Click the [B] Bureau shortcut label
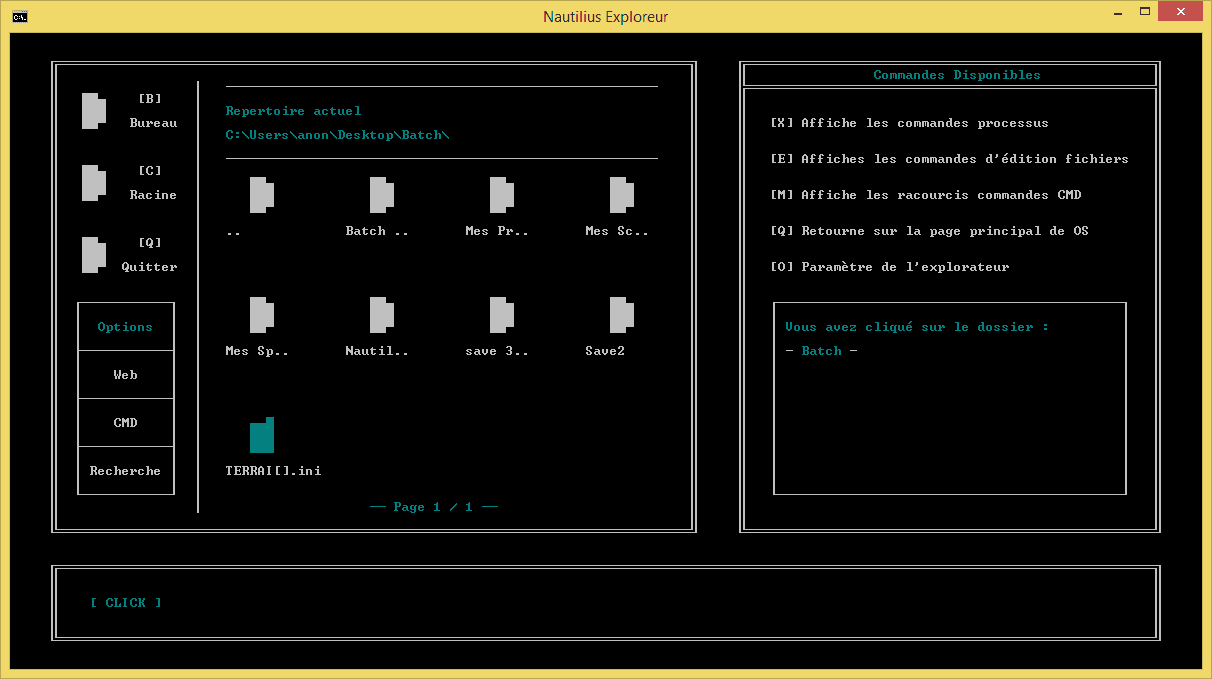This screenshot has height=679, width=1212. pyautogui.click(x=153, y=111)
